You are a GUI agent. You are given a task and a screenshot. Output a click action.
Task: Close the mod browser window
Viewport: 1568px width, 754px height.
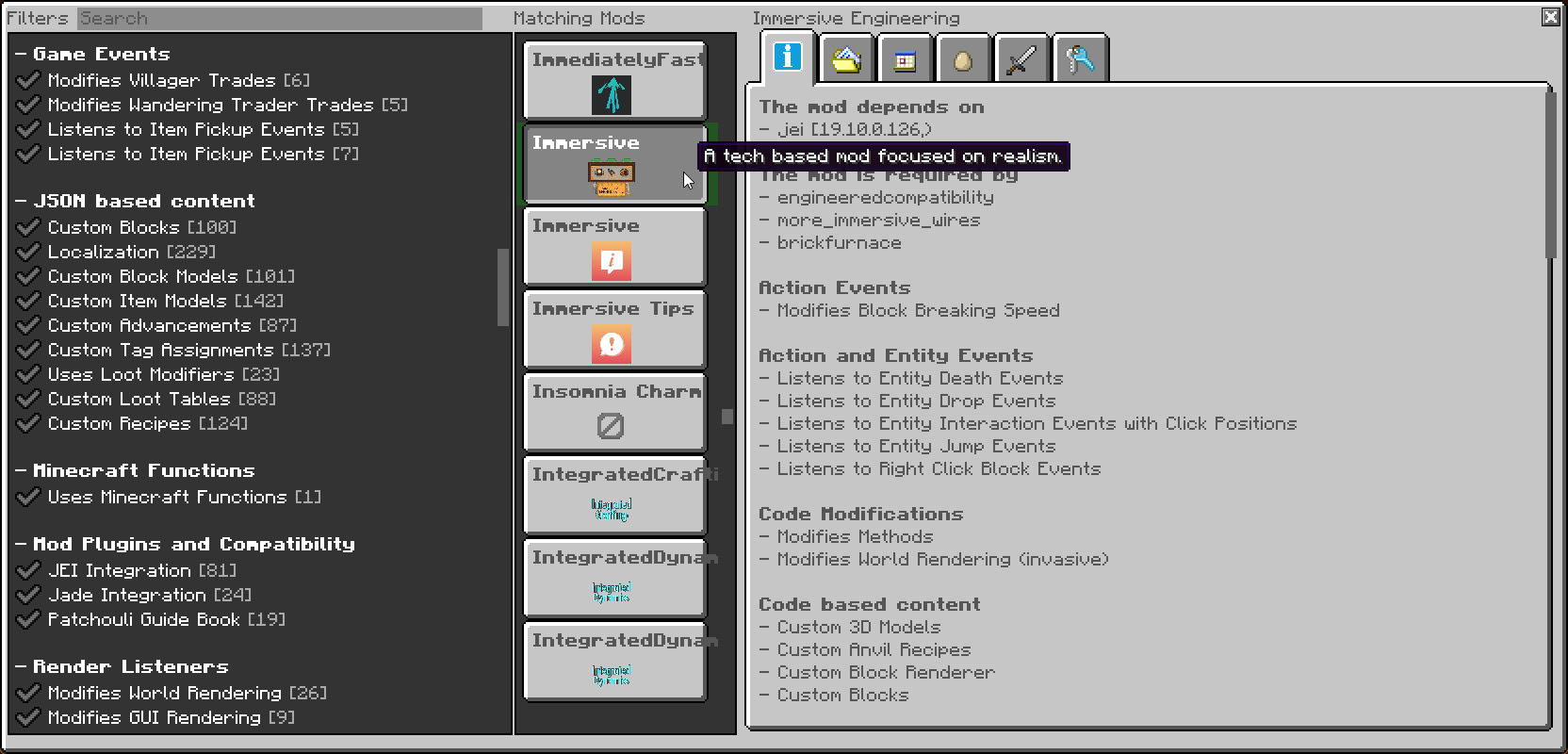tap(1550, 17)
